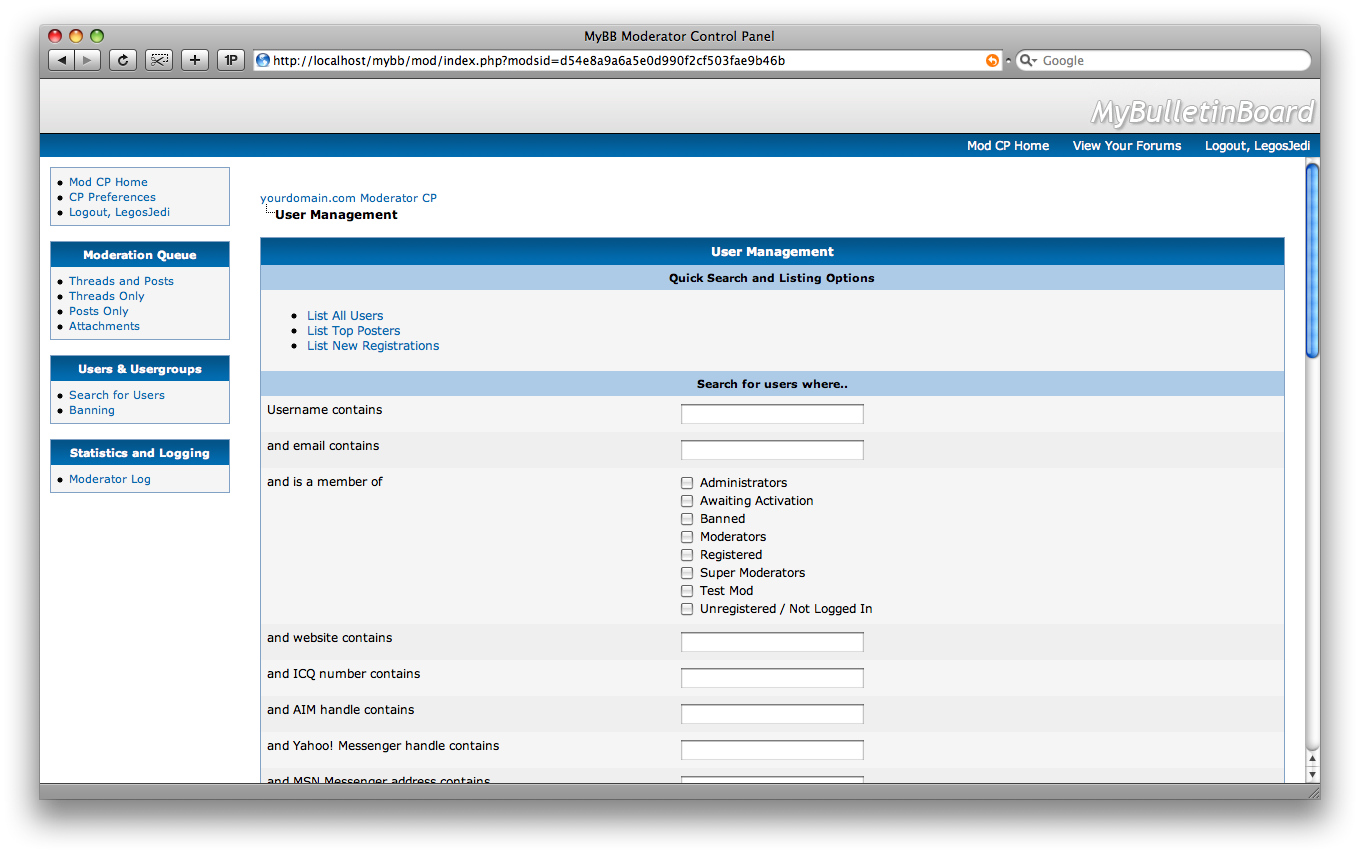Image resolution: width=1360 pixels, height=854 pixels.
Task: Focus the Yahoo! Messenger handle field
Action: [x=772, y=750]
